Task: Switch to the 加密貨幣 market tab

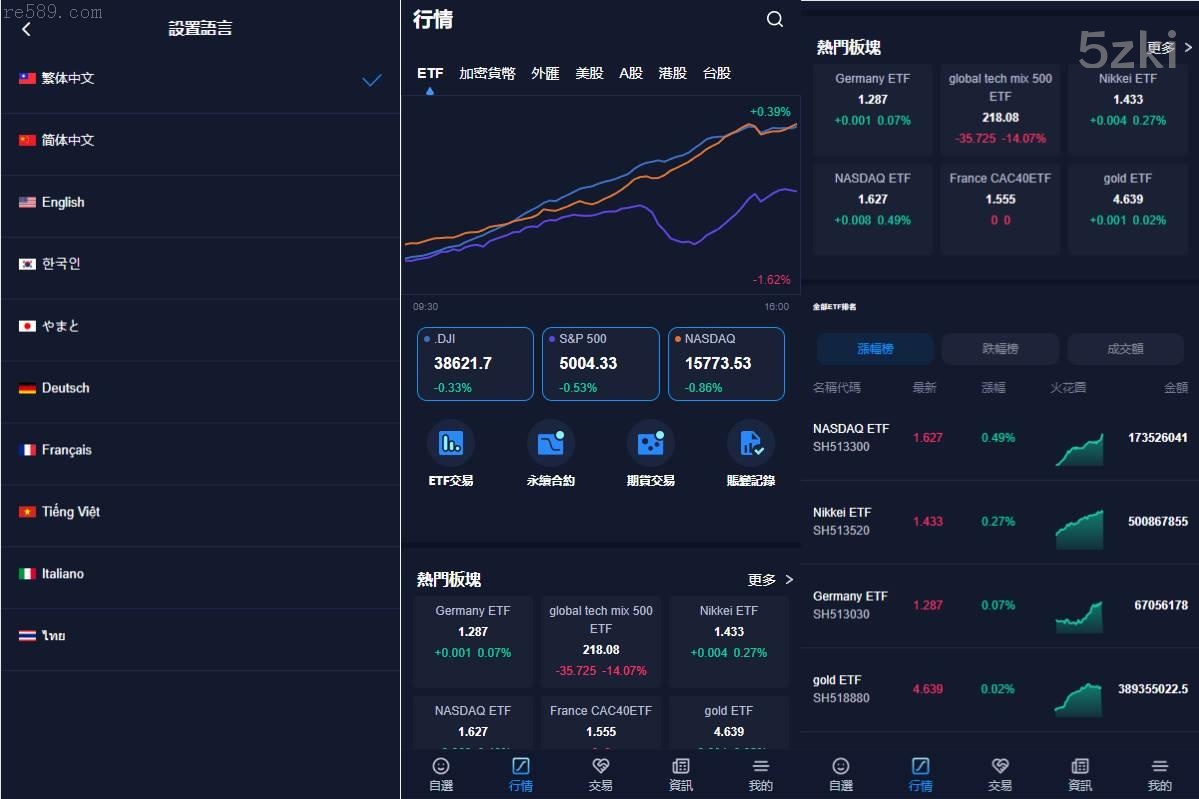Action: (x=487, y=73)
